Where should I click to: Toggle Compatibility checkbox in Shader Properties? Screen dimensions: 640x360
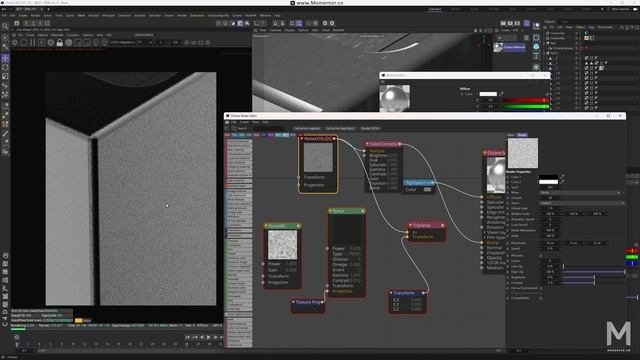[x=541, y=298]
